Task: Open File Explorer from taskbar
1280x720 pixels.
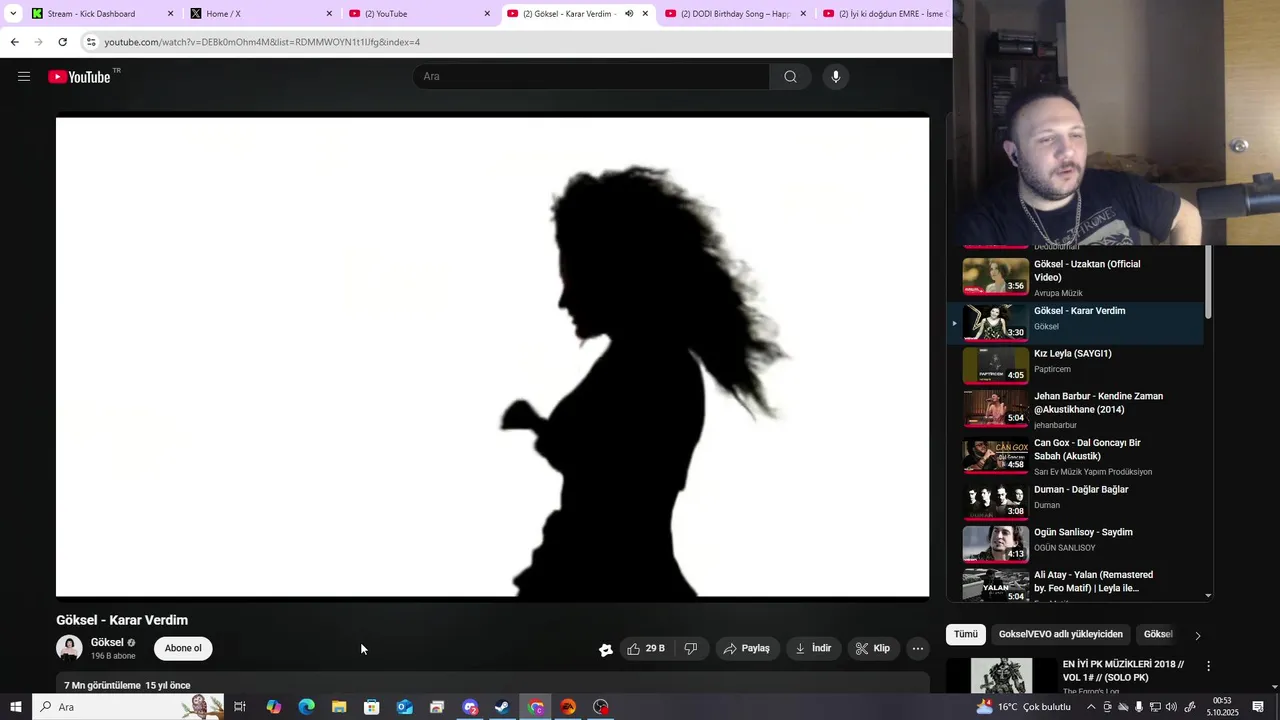Action: click(339, 707)
